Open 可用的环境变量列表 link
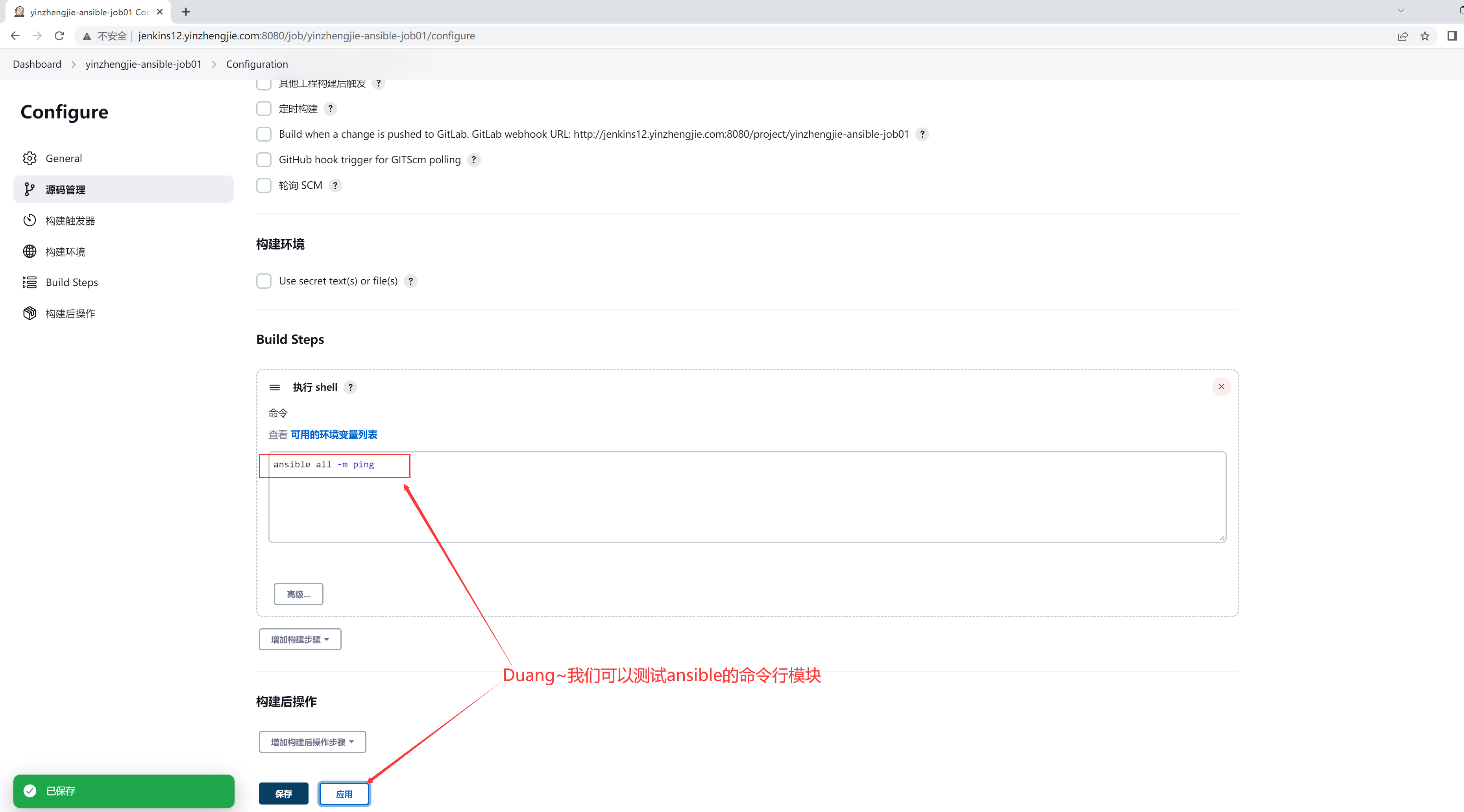 pyautogui.click(x=334, y=435)
